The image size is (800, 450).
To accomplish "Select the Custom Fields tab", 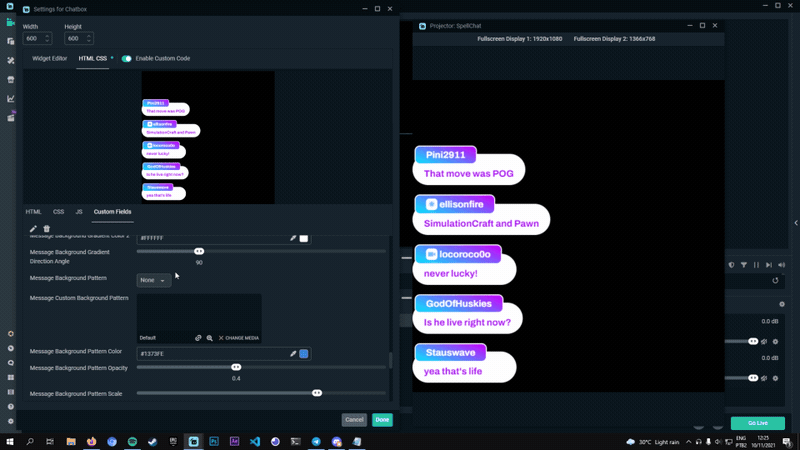I will coord(112,212).
